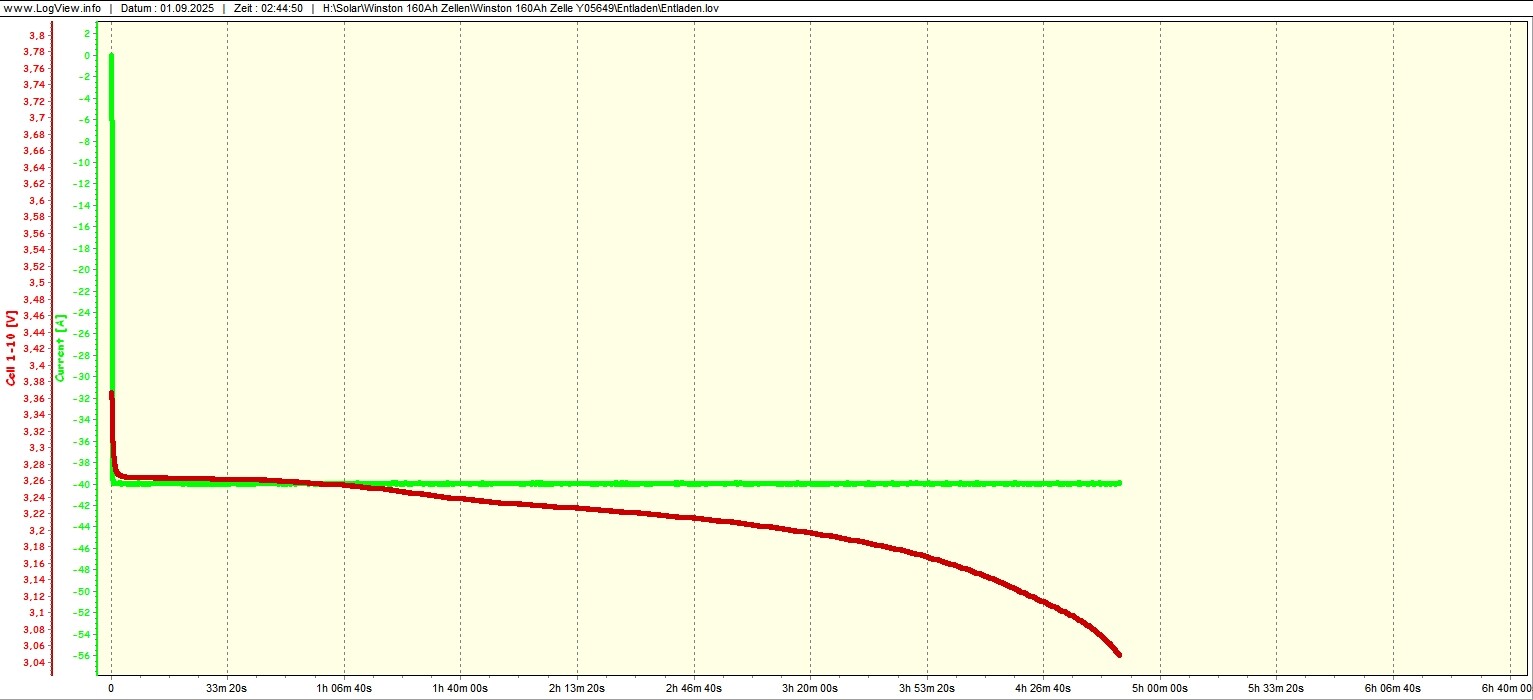Viewport: 1533px width, 700px height.
Task: Open the www.LogView.info link in header
Action: coord(52,8)
